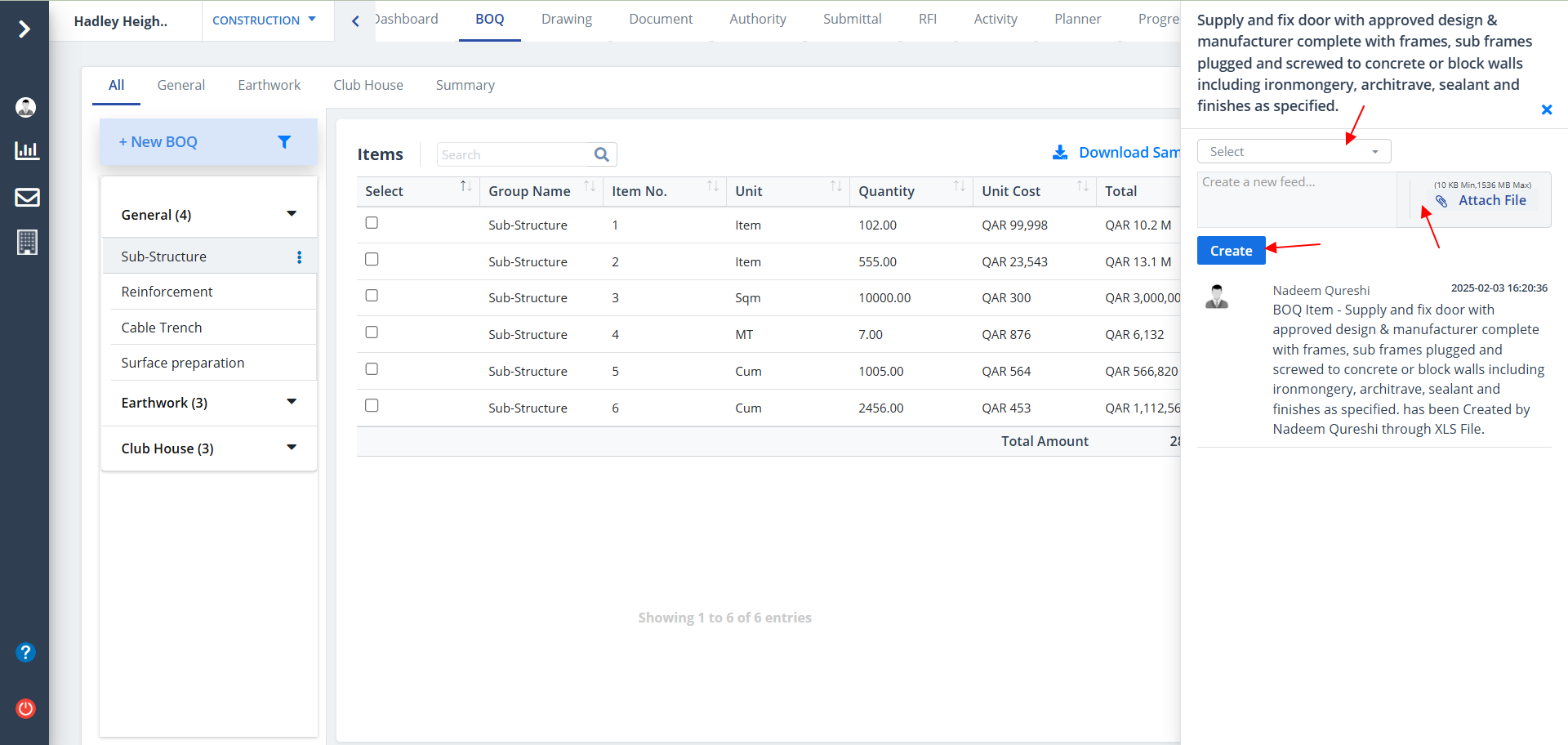This screenshot has width=1568, height=745.
Task: Click the Attach File link
Action: (1491, 201)
